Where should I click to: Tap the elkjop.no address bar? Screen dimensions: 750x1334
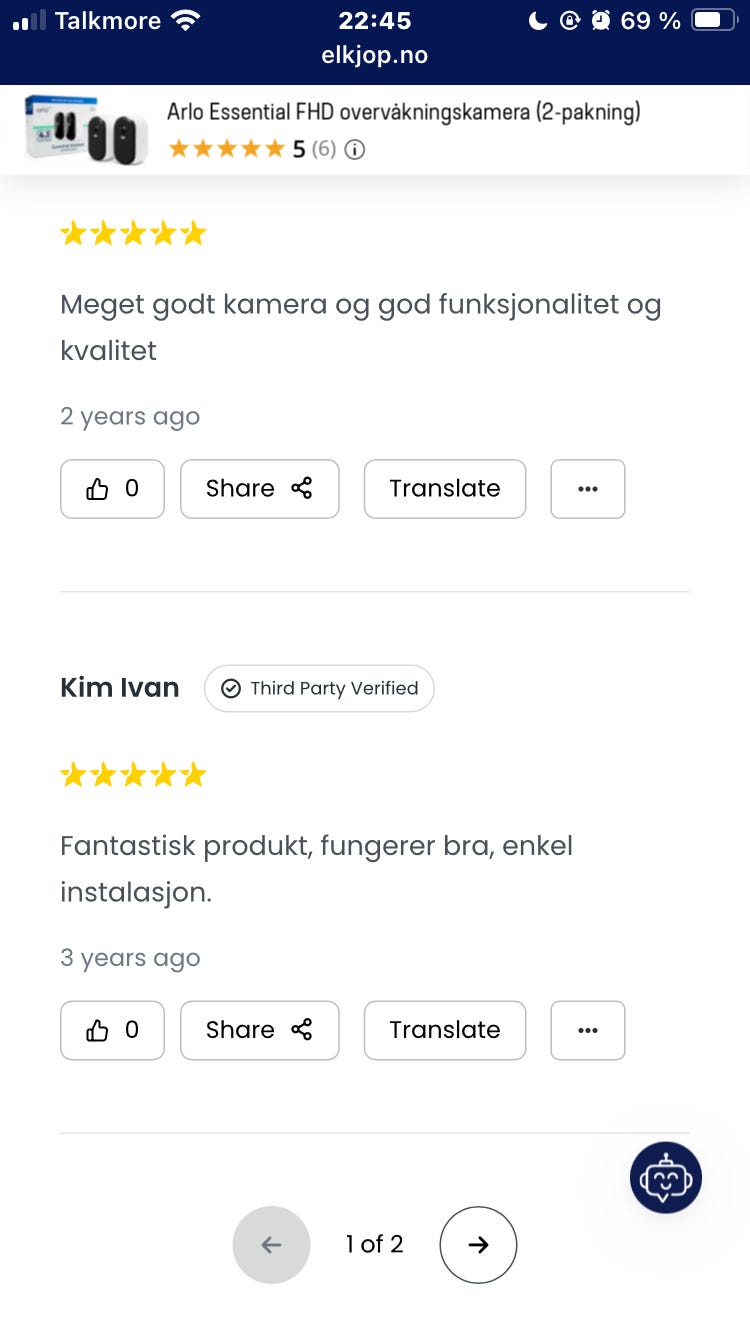tap(375, 56)
